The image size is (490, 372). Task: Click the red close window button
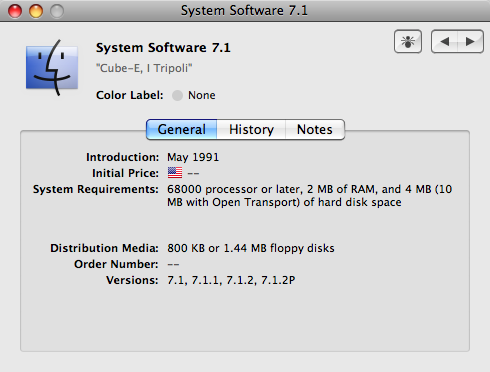click(x=15, y=11)
